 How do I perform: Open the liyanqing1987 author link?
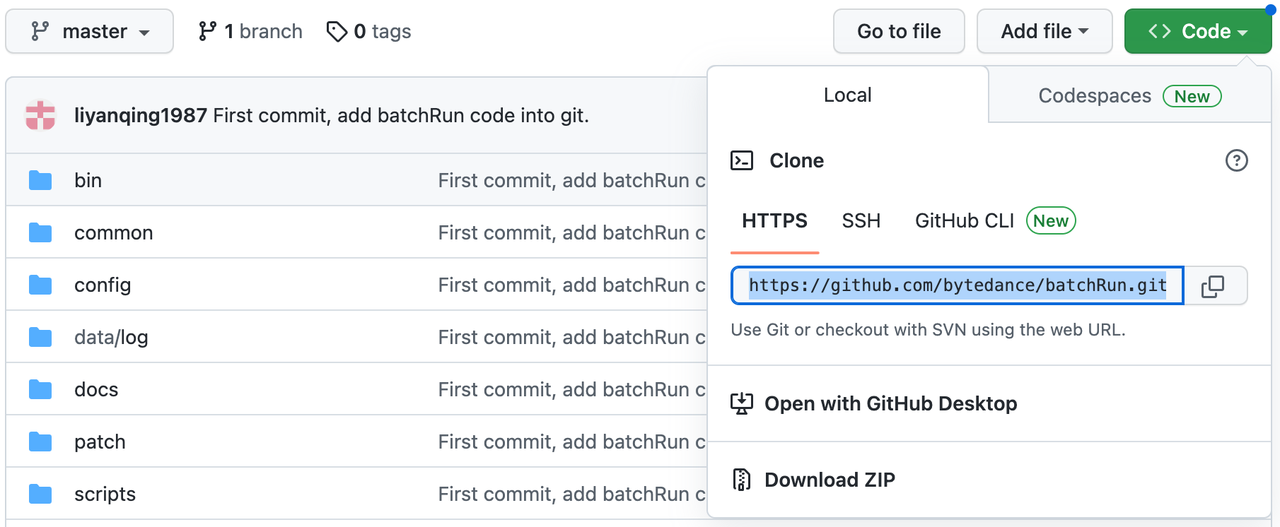pyautogui.click(x=140, y=115)
